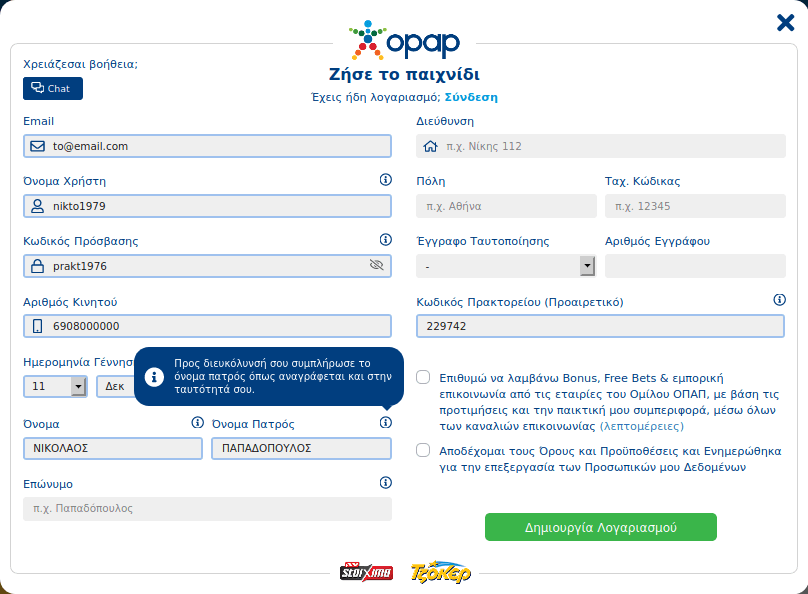Toggle password visibility eye icon
808x594 pixels.
pyautogui.click(x=377, y=265)
